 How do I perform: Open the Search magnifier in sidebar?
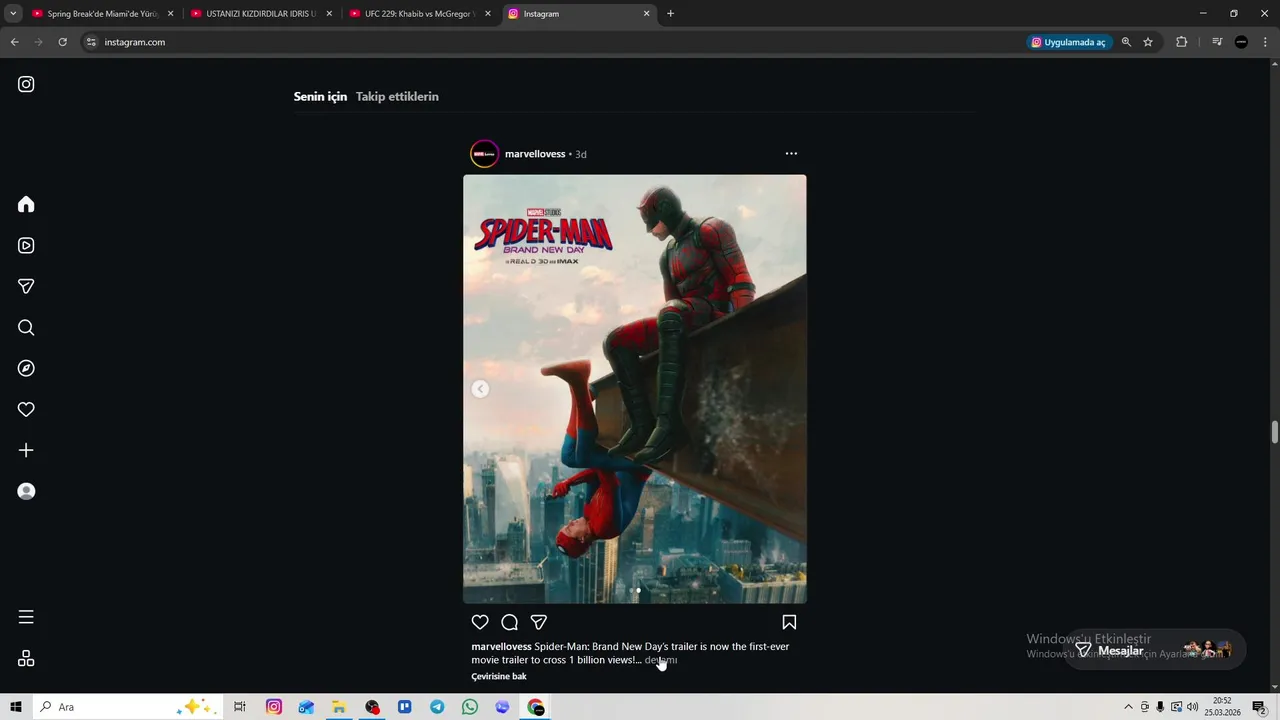[26, 327]
